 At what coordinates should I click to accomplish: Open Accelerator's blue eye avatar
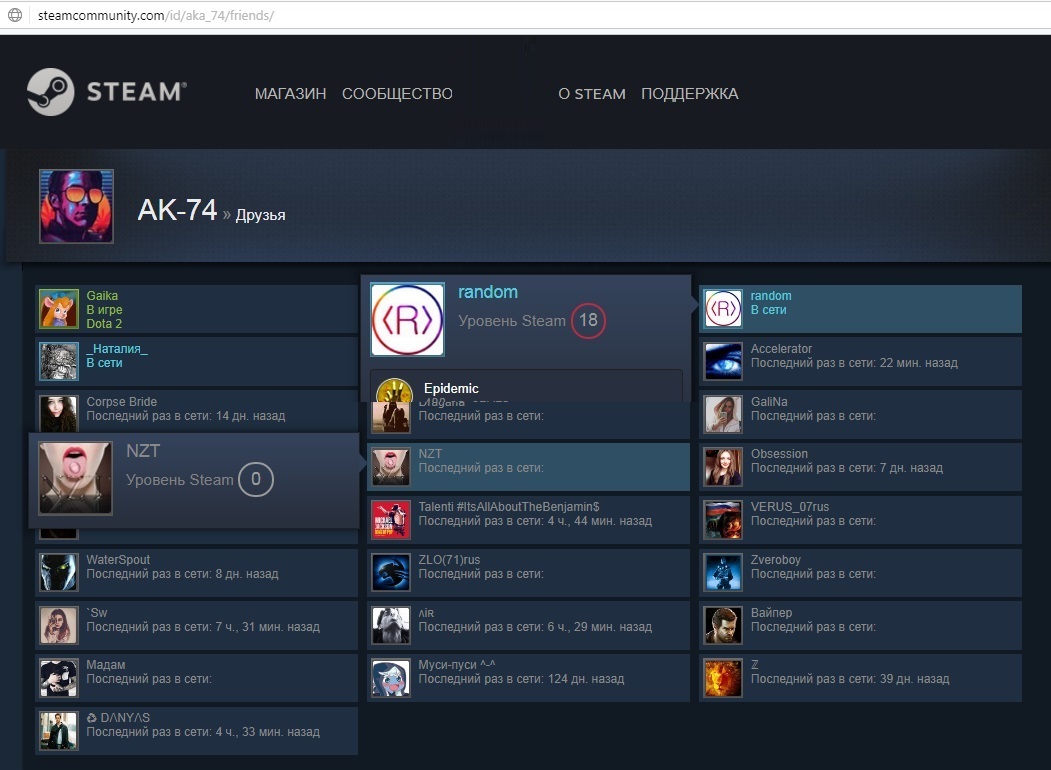[723, 362]
